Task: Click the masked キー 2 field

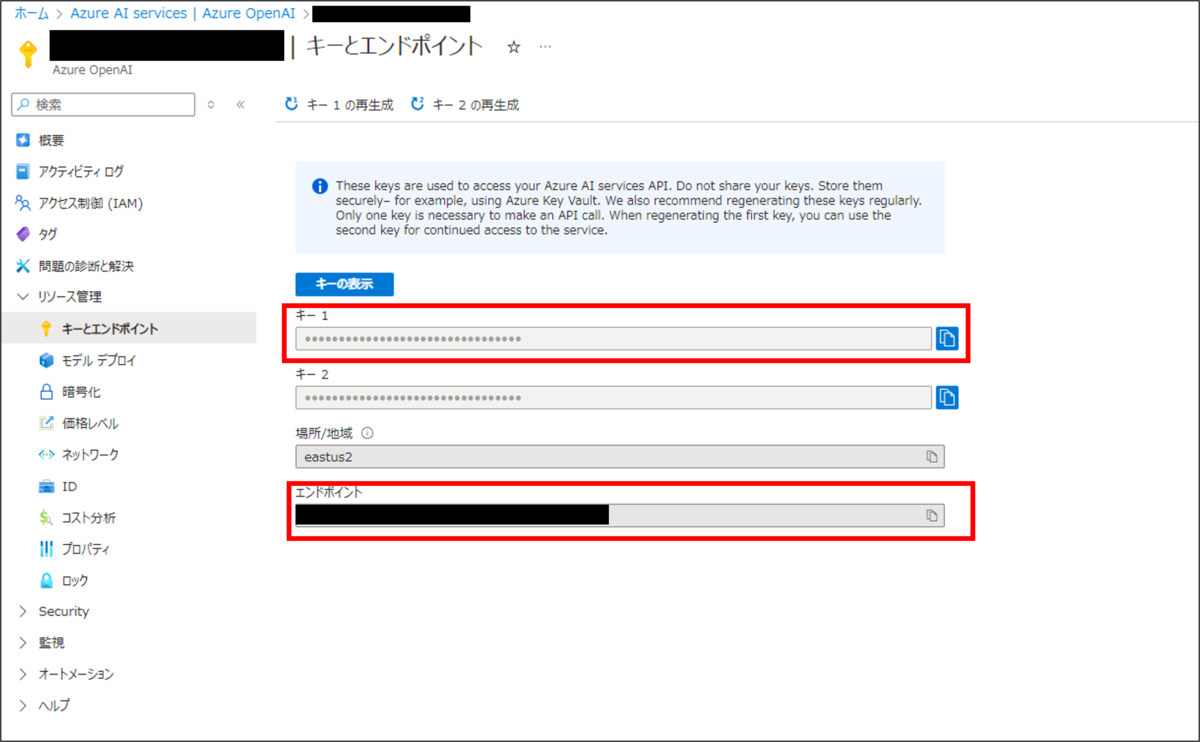Action: pyautogui.click(x=613, y=397)
